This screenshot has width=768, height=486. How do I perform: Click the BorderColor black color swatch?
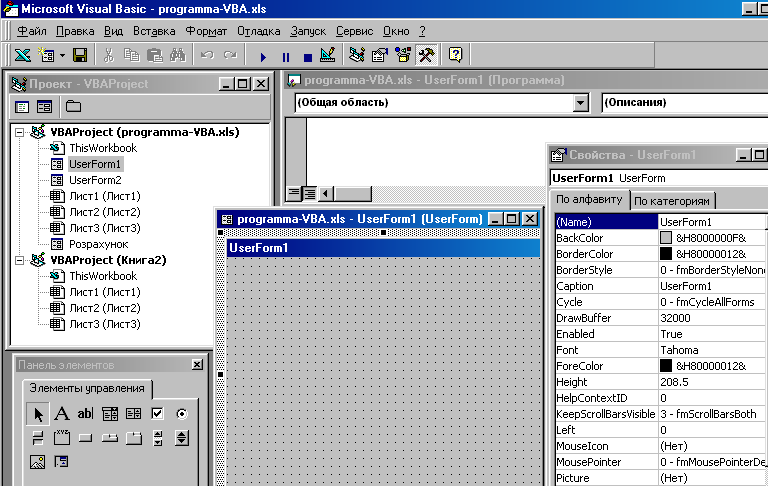pyautogui.click(x=666, y=254)
